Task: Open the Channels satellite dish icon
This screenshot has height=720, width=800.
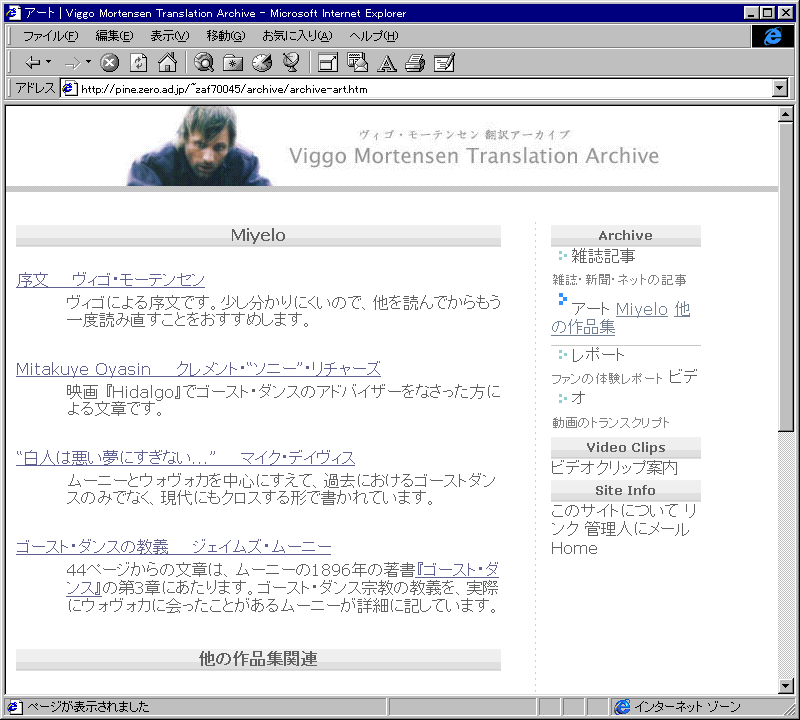Action: [x=291, y=63]
